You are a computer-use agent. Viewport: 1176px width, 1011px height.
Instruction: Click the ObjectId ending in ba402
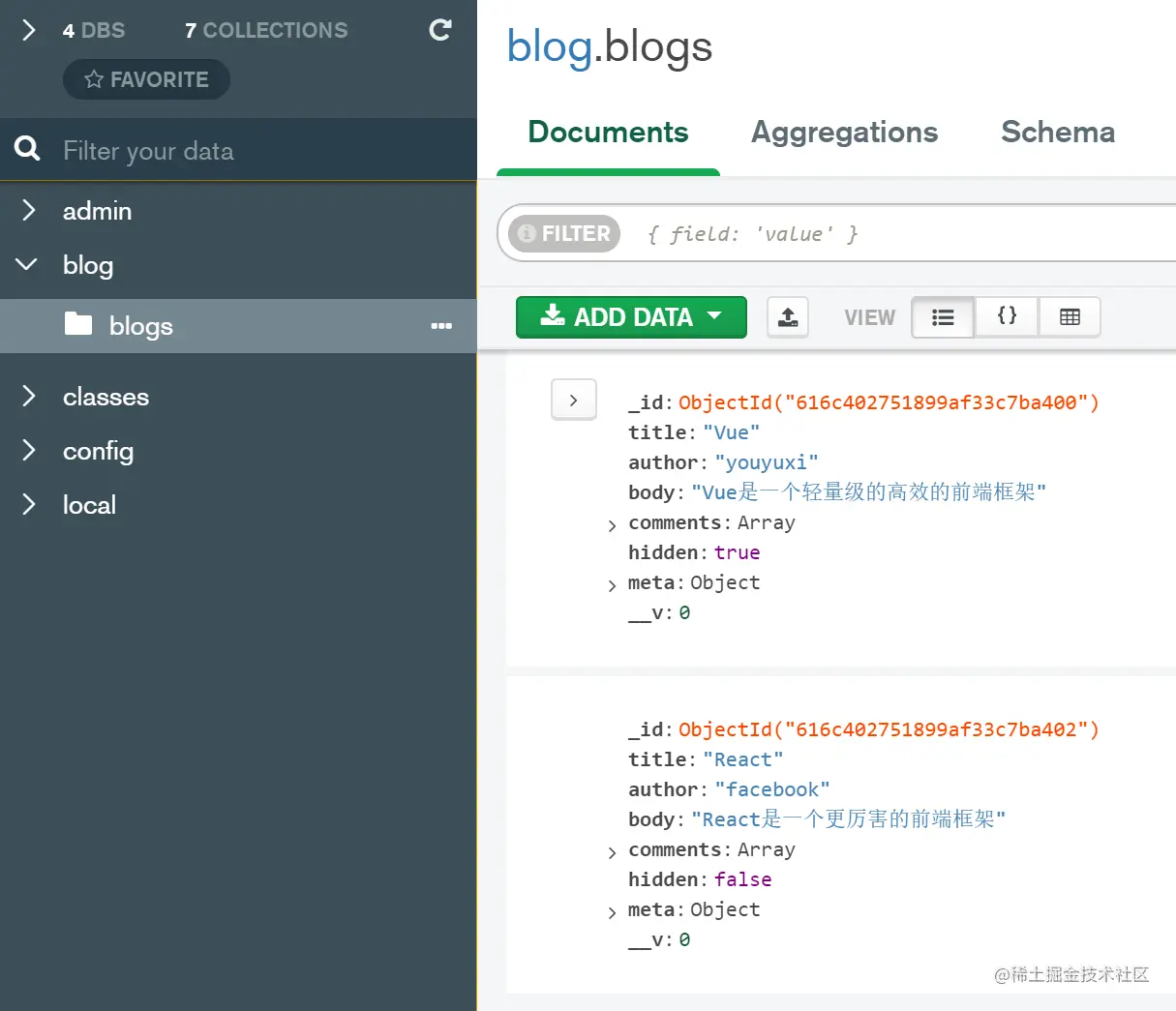click(x=889, y=729)
